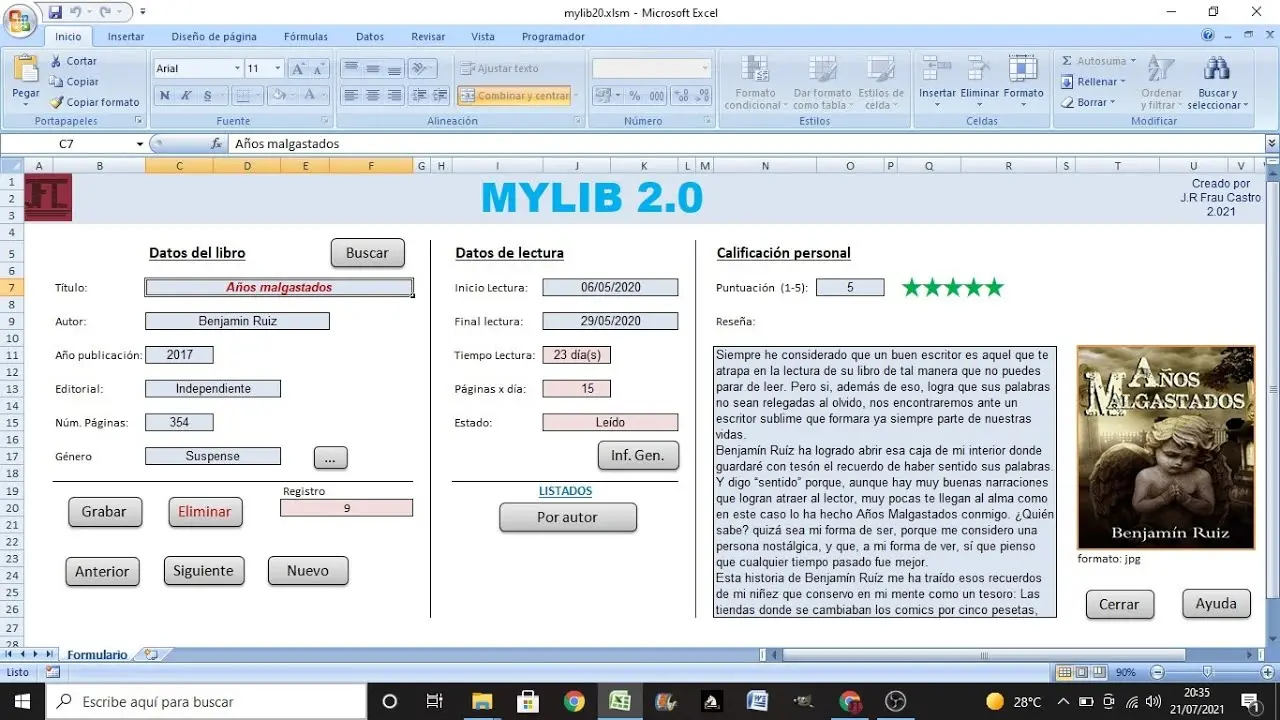Click the increase font size icon
The image size is (1280, 720).
[298, 69]
